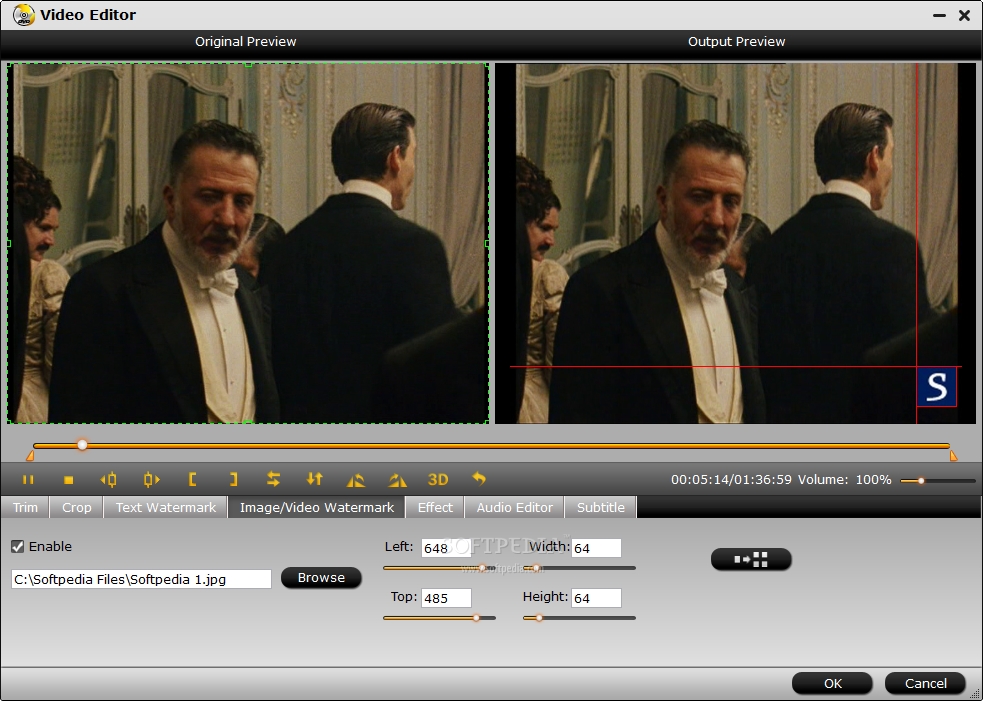Click the timeline playhead knob
The image size is (983, 701).
pos(82,445)
